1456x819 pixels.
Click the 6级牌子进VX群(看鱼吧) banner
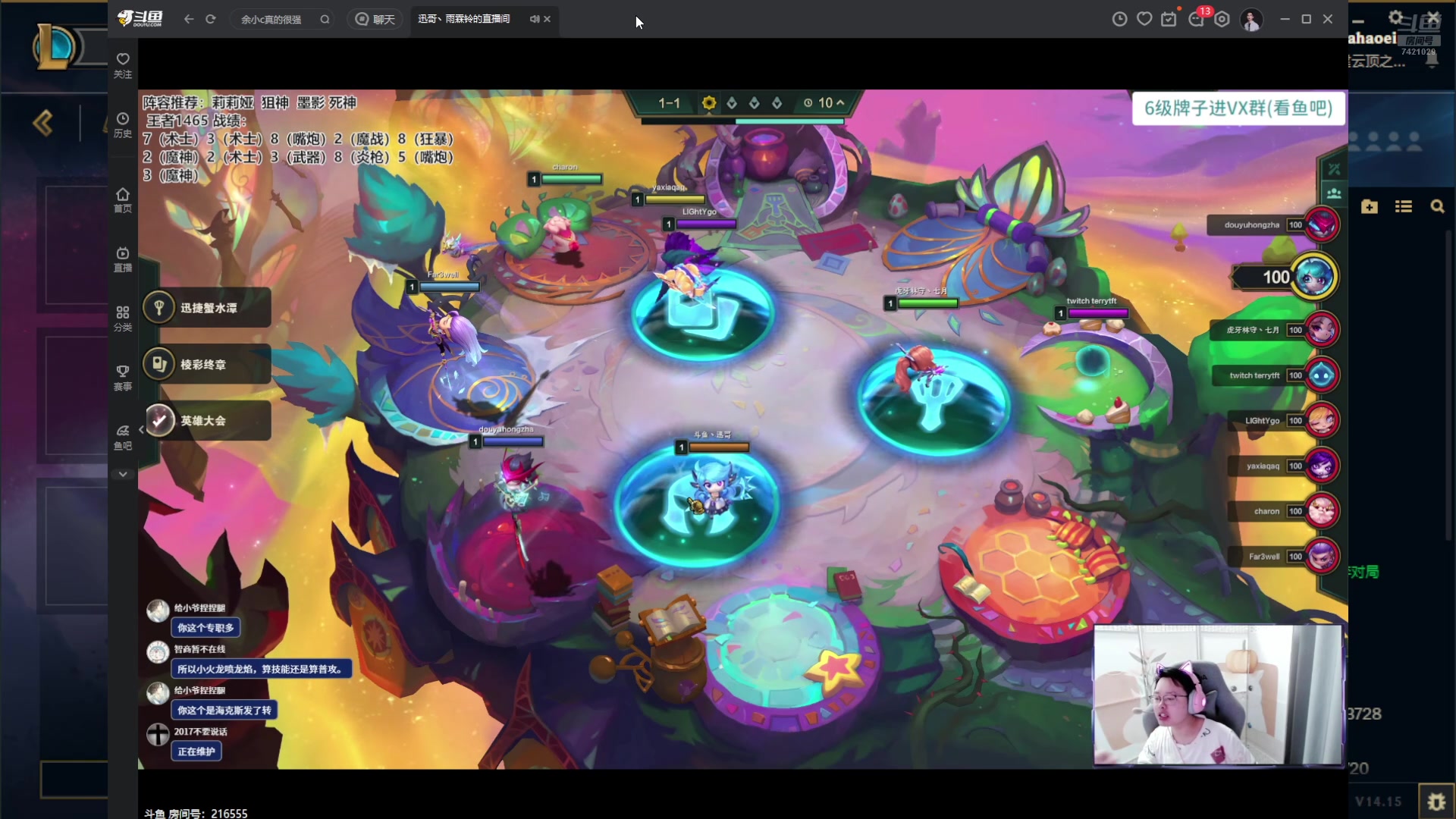pos(1238,108)
